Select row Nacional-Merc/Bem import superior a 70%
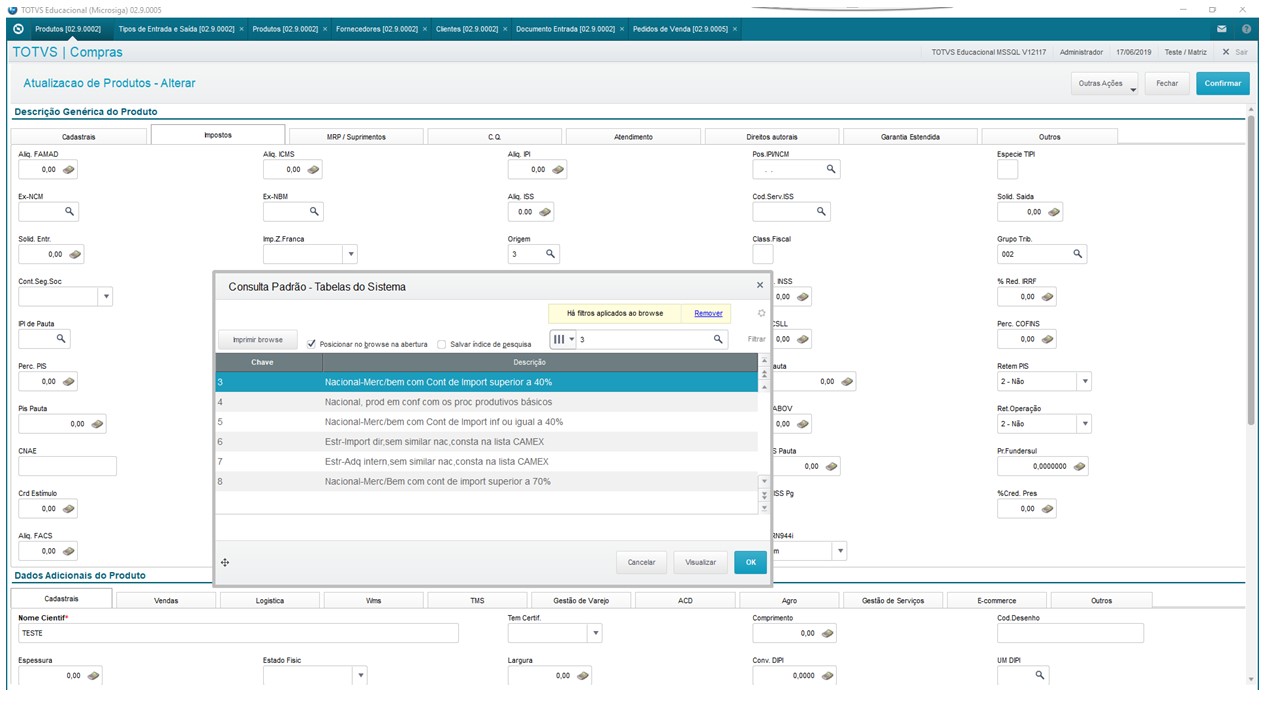This screenshot has width=1280, height=720. (487, 482)
